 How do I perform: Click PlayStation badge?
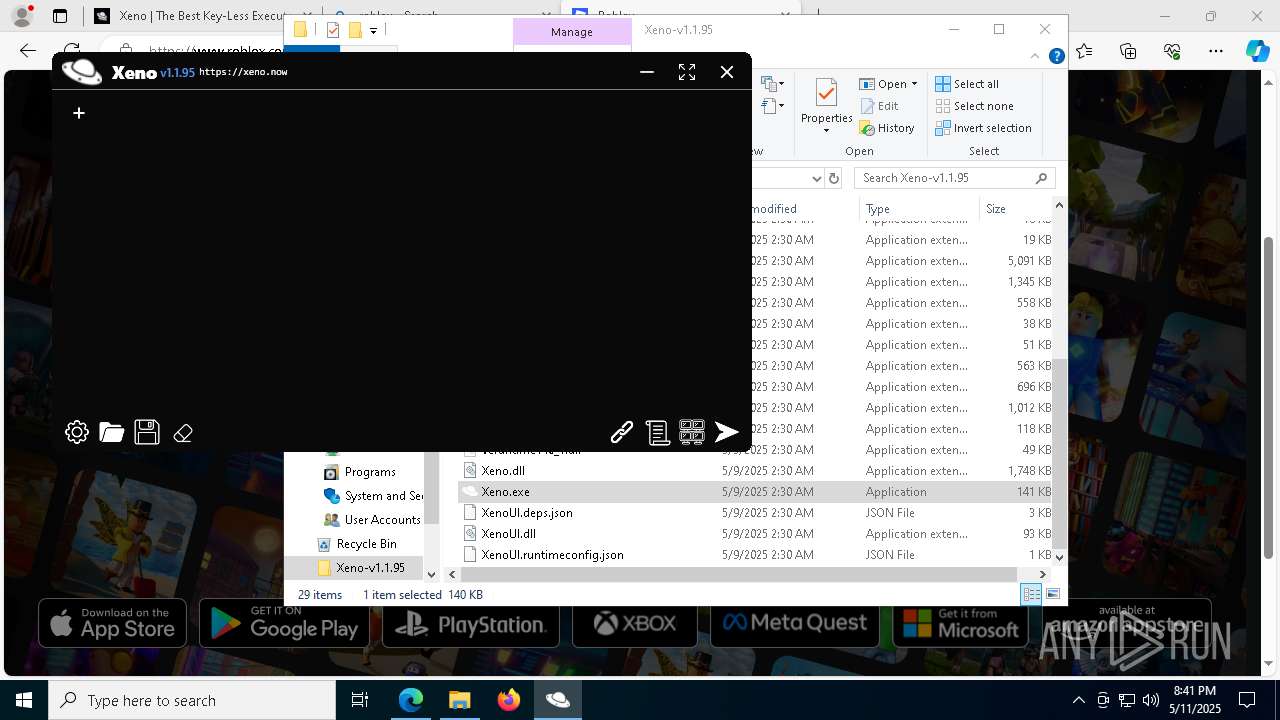tap(470, 624)
